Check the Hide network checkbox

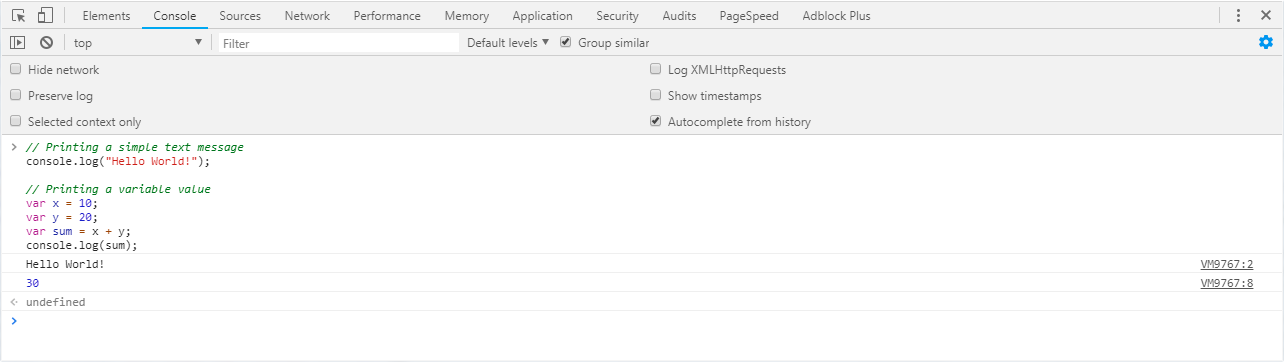[15, 70]
